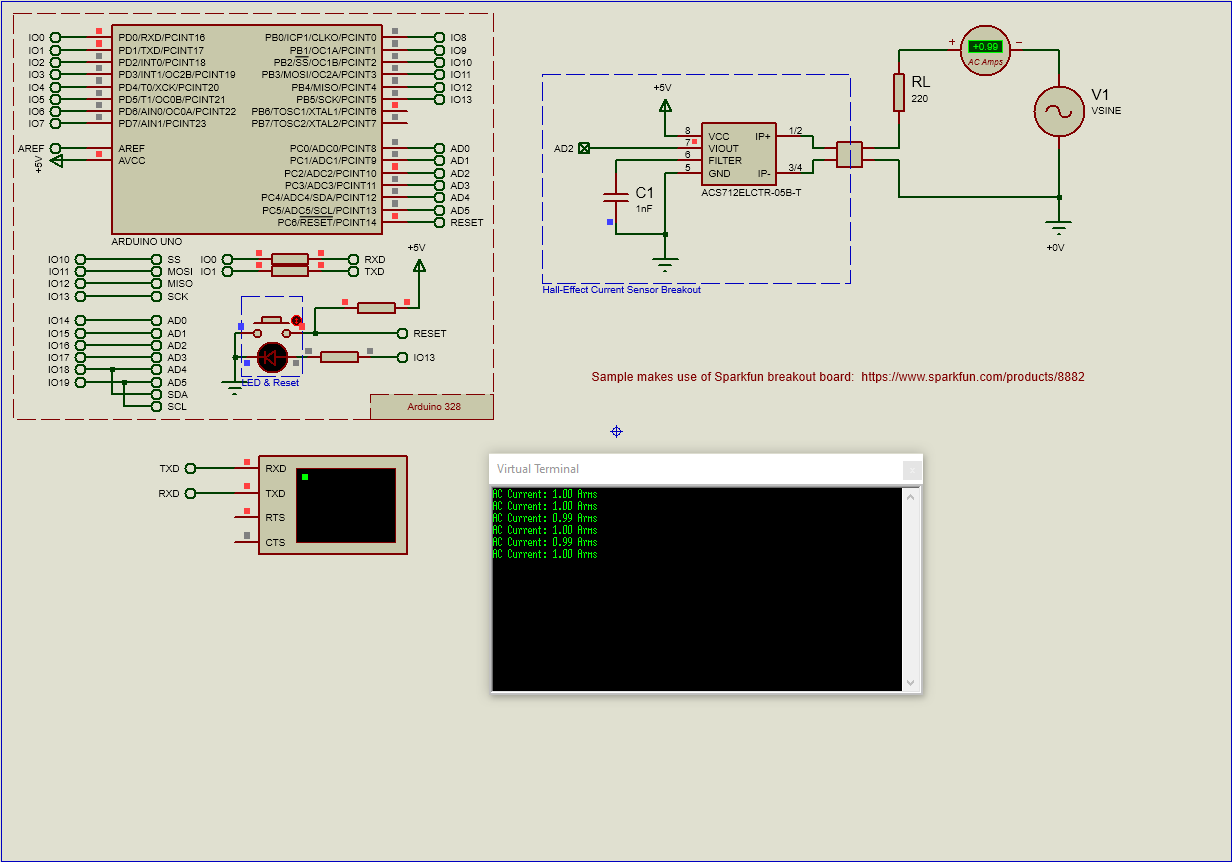The width and height of the screenshot is (1232, 862).
Task: Click the jumper block between IP+ and RL
Action: tap(851, 155)
